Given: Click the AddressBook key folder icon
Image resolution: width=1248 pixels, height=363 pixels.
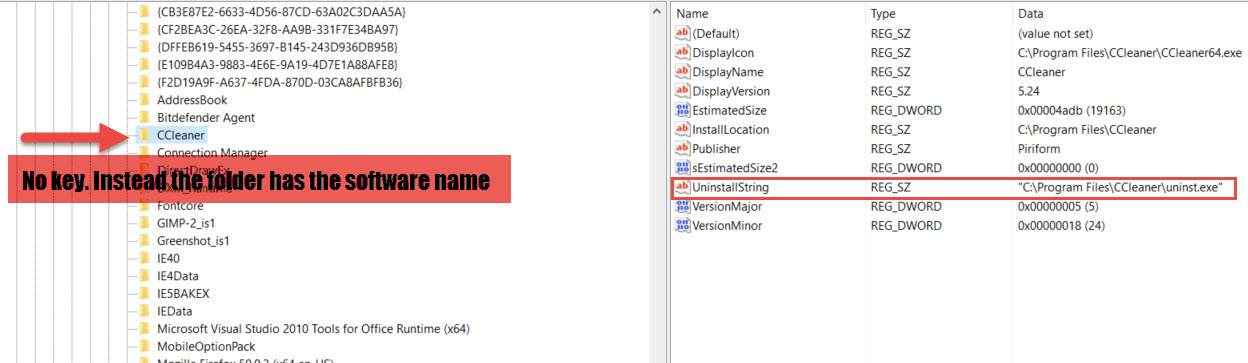Looking at the screenshot, I should pos(144,100).
